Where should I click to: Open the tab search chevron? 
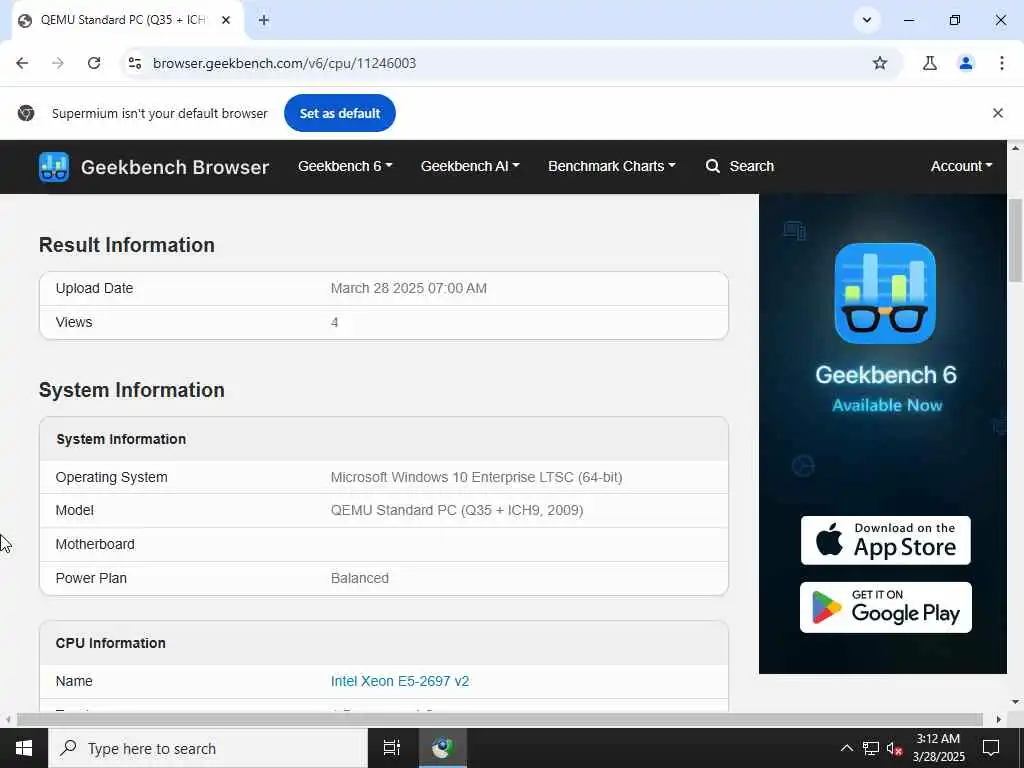click(867, 20)
